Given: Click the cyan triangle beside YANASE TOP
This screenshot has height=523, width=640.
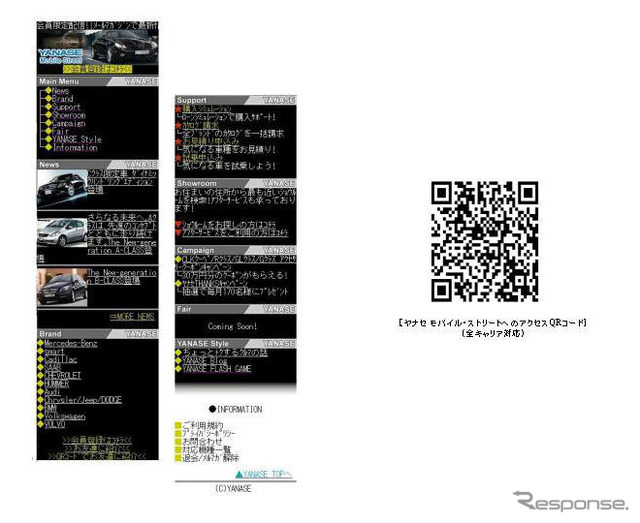Looking at the screenshot, I should [239, 474].
